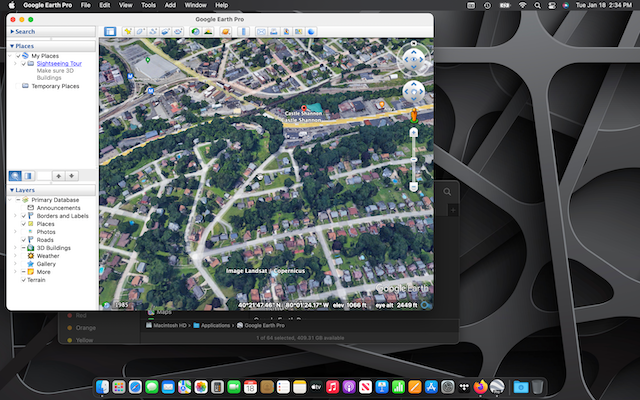The image size is (640, 400).
Task: Select the Temporary Places folder
Action: pyautogui.click(x=55, y=86)
